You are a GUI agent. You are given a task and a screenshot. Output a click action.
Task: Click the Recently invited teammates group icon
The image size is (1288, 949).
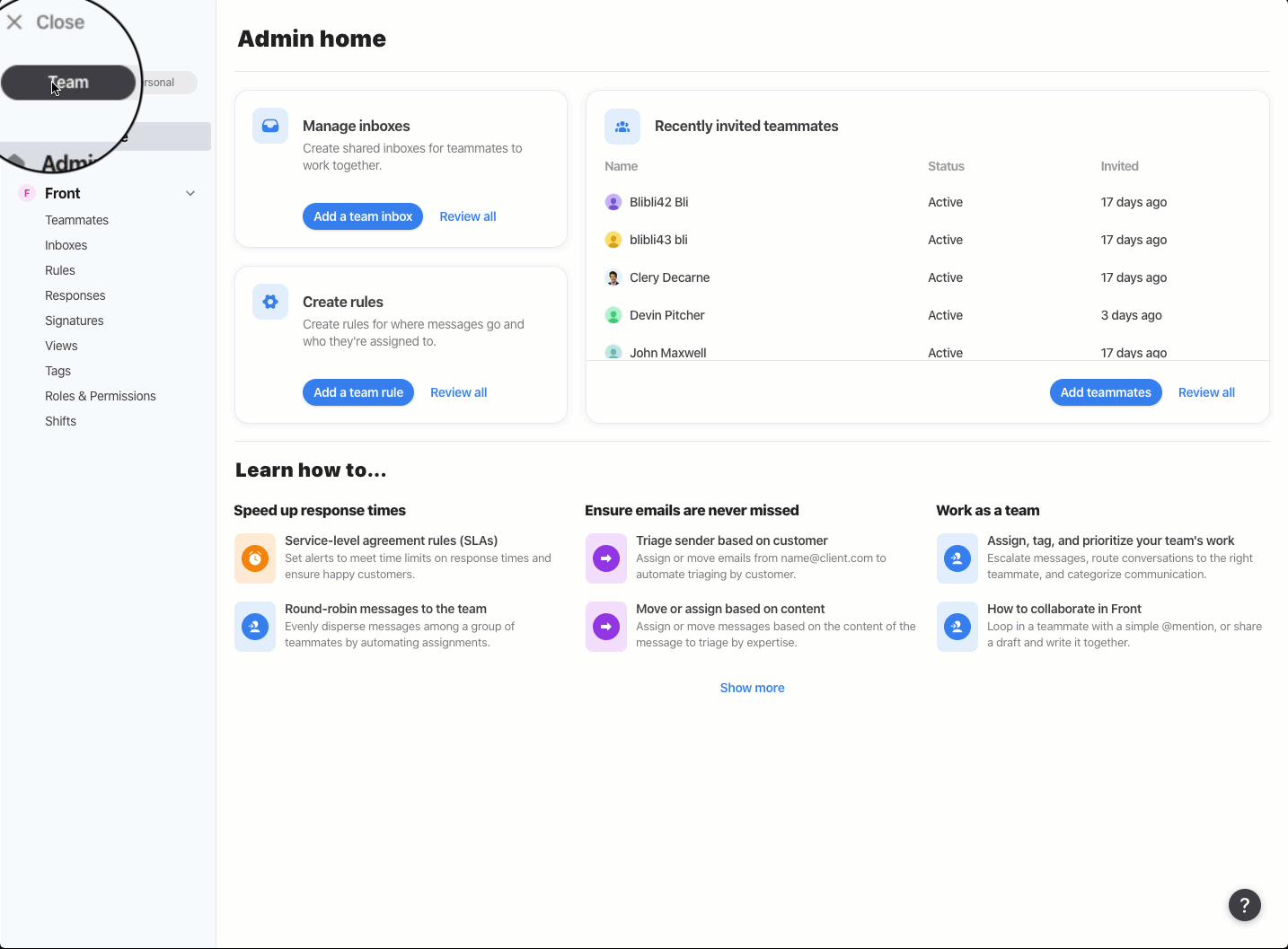(622, 127)
